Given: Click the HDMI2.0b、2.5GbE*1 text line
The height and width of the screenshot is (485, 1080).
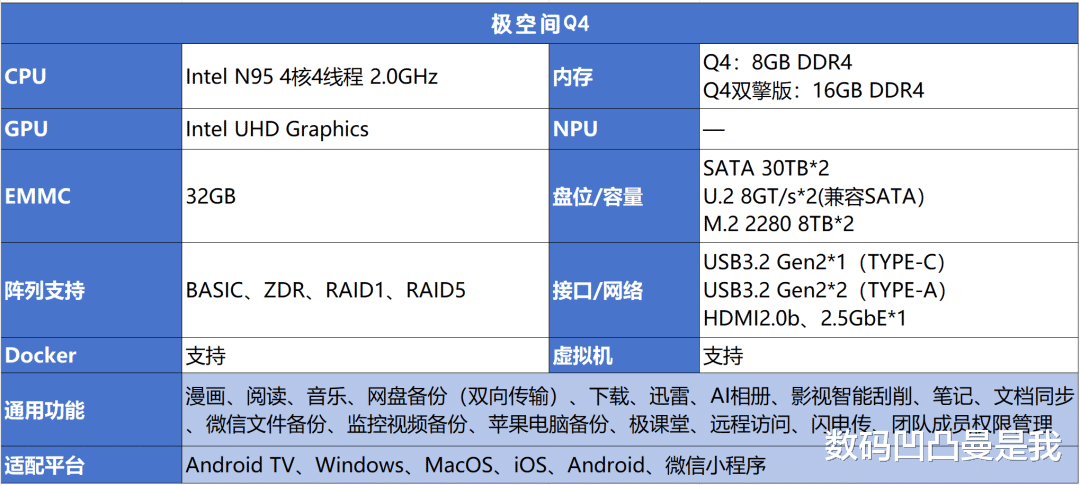Looking at the screenshot, I should tap(805, 319).
